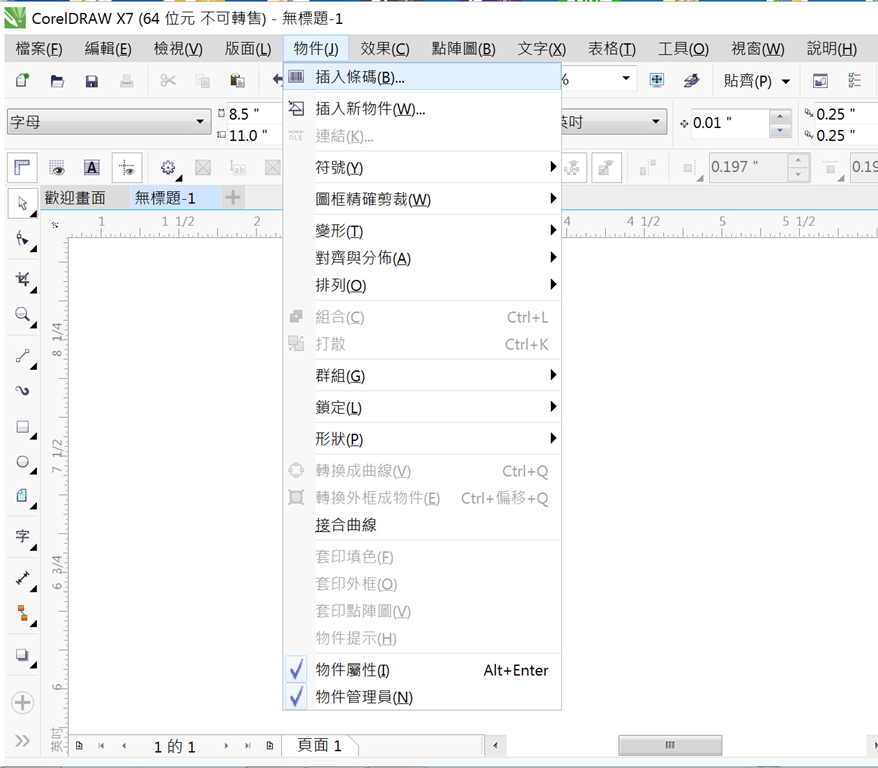
Task: Select the Drop Shadow tool
Action: click(x=22, y=655)
